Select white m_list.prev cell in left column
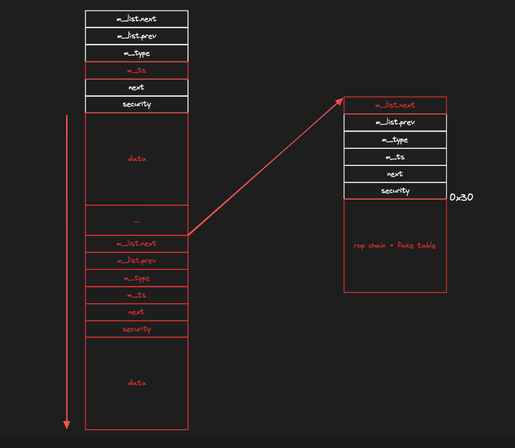The image size is (515, 448). pyautogui.click(x=137, y=36)
